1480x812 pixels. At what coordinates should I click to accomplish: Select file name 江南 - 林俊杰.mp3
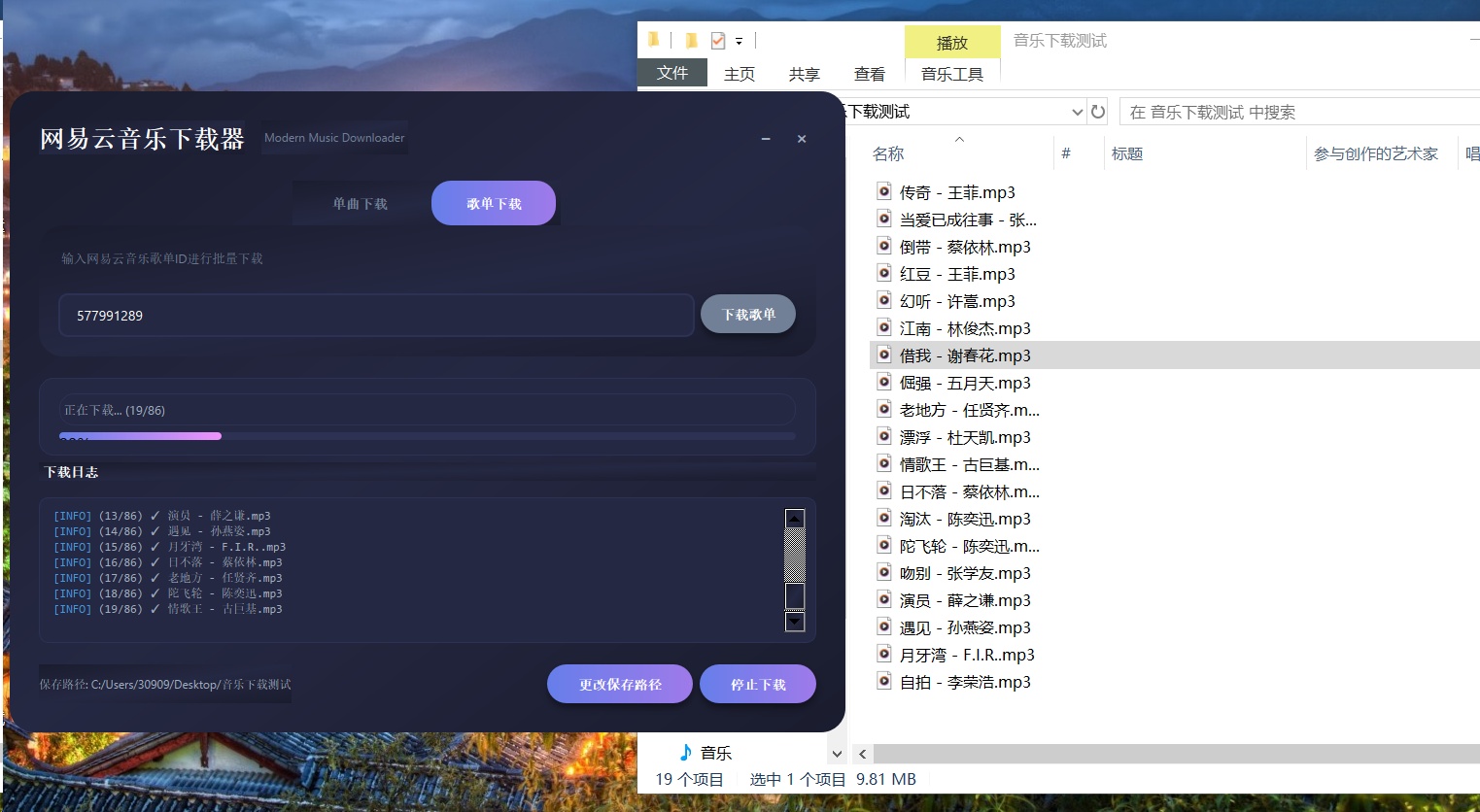pyautogui.click(x=965, y=328)
